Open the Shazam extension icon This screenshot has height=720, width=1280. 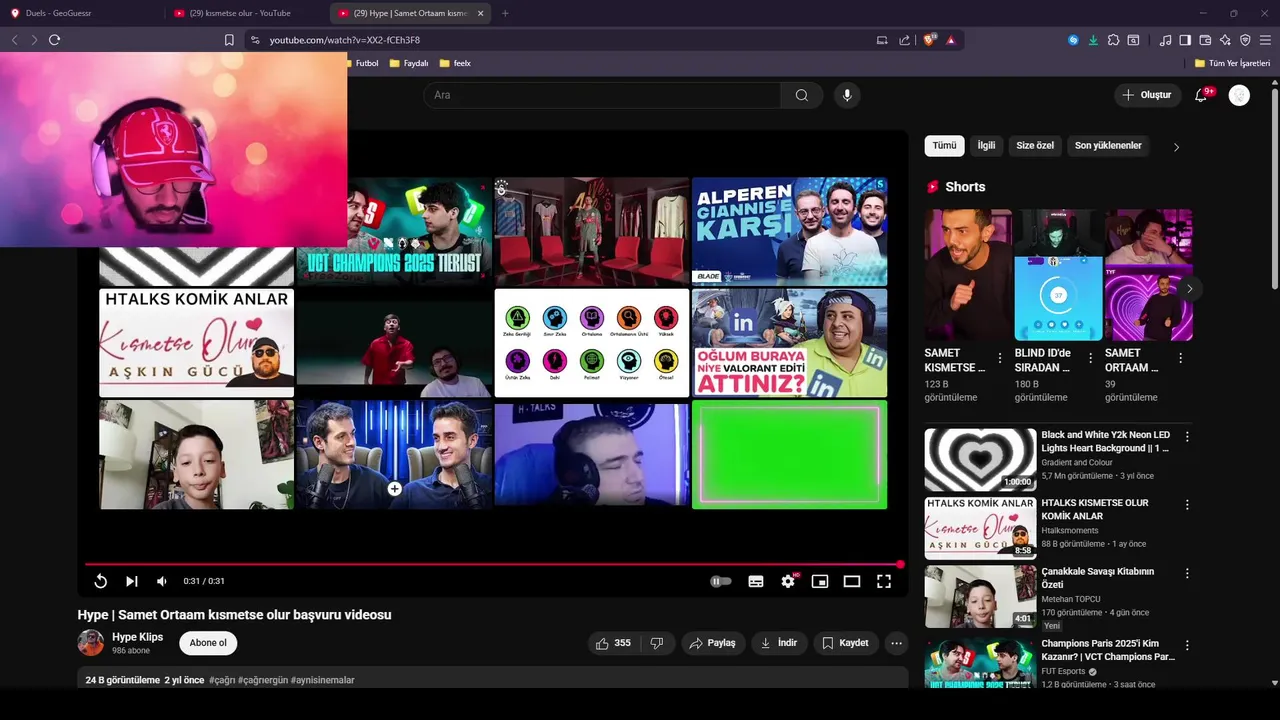1073,40
